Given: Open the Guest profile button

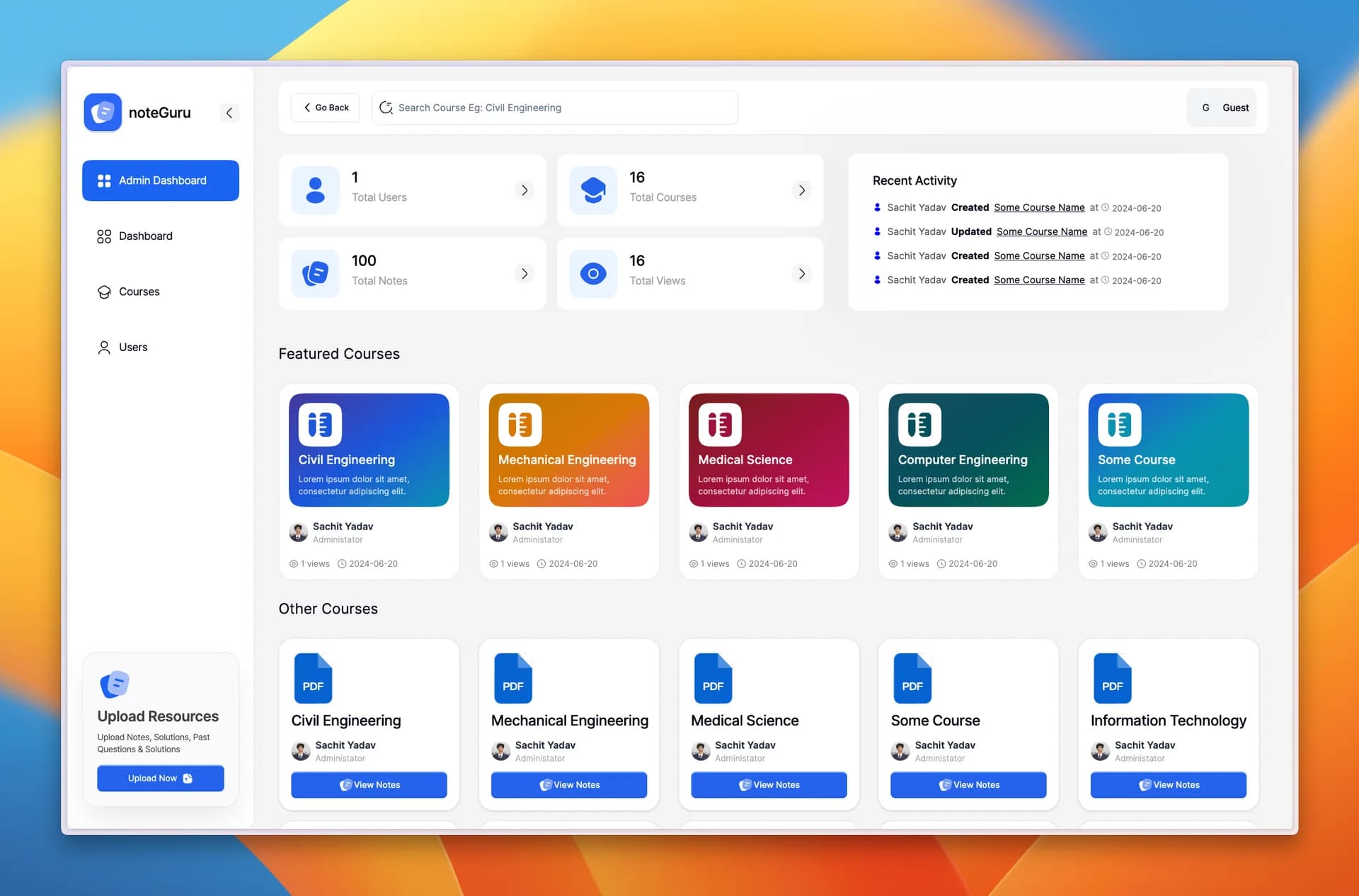Looking at the screenshot, I should (1222, 108).
